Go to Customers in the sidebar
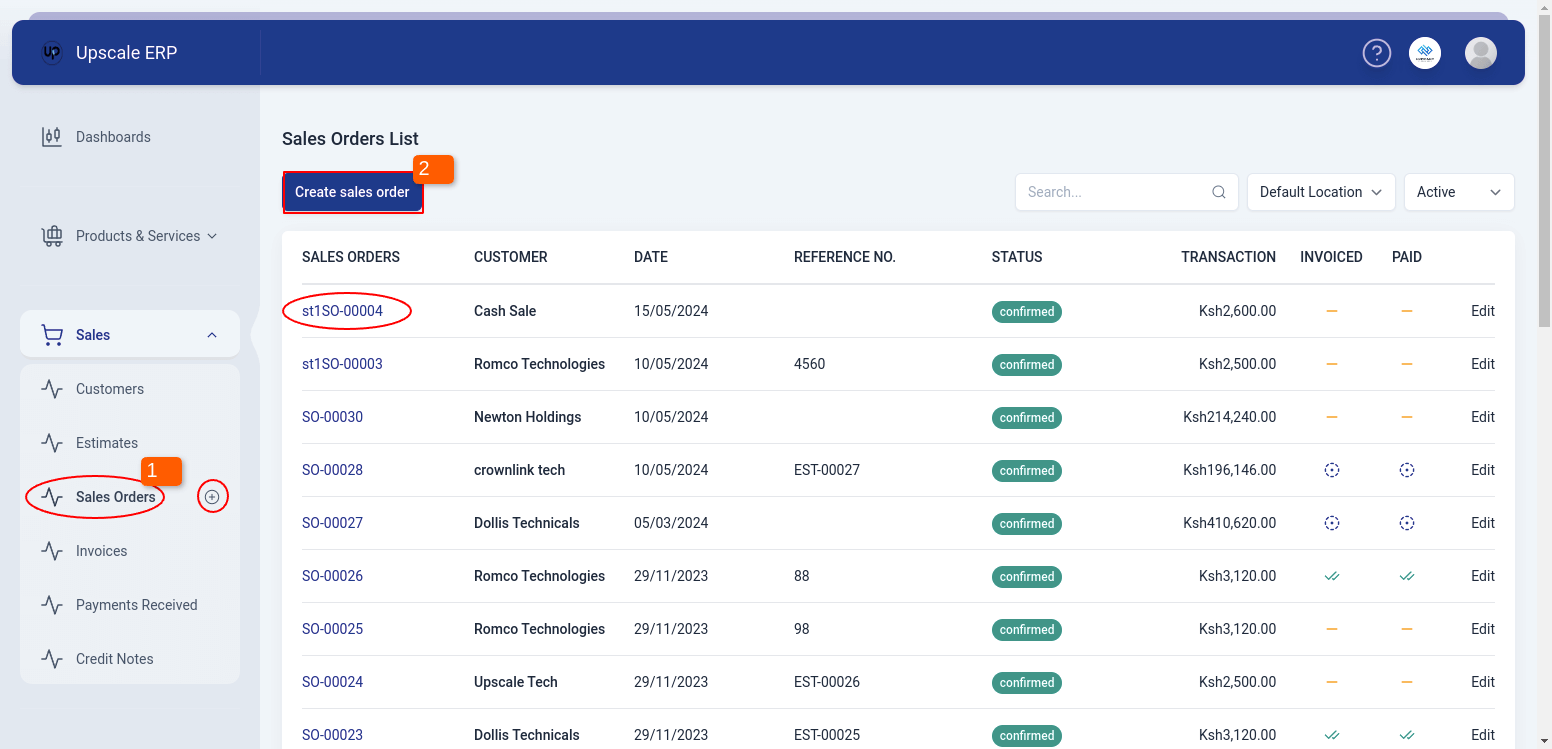The image size is (1552, 749). point(110,389)
